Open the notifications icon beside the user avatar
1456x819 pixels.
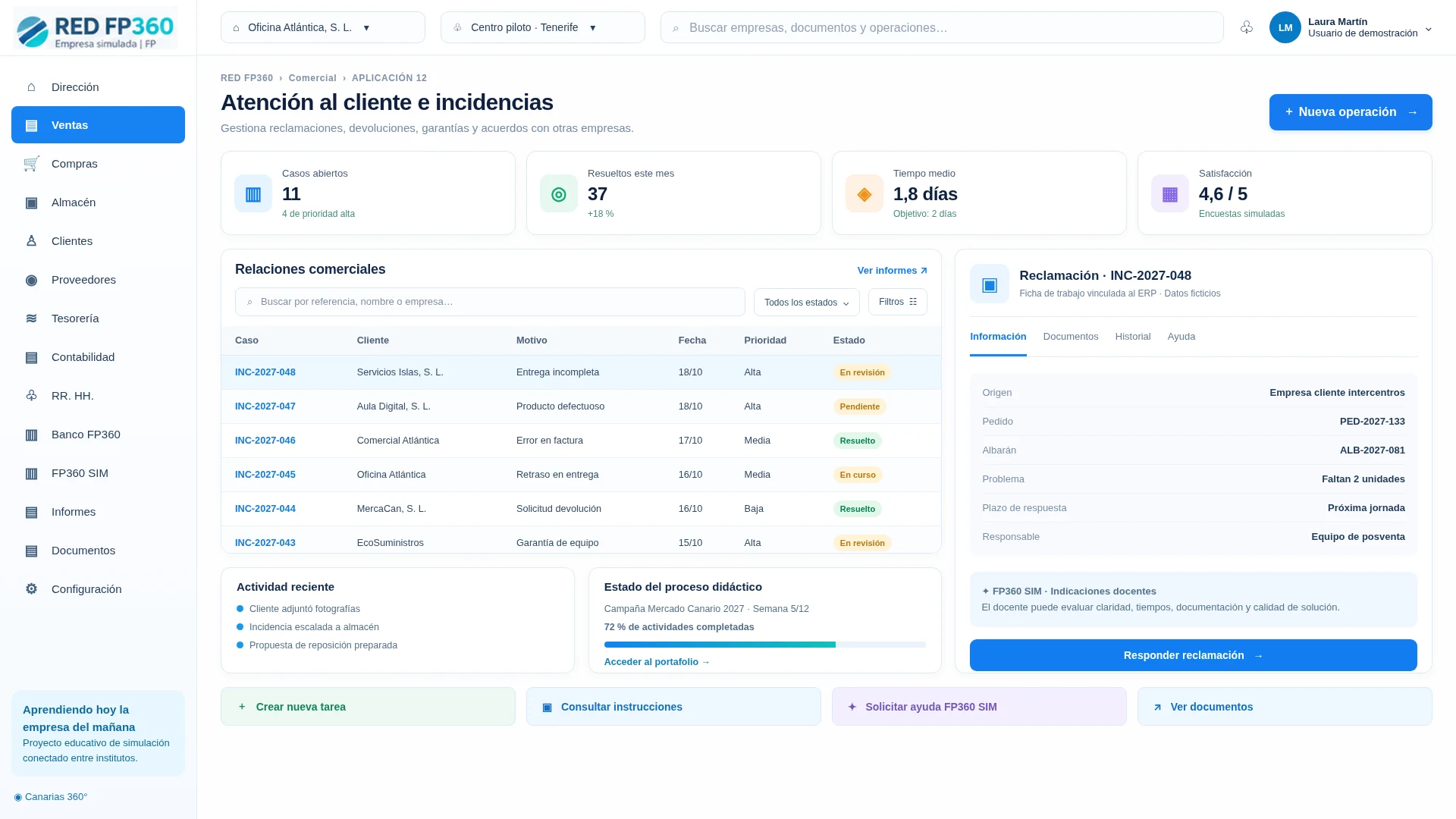[1247, 27]
